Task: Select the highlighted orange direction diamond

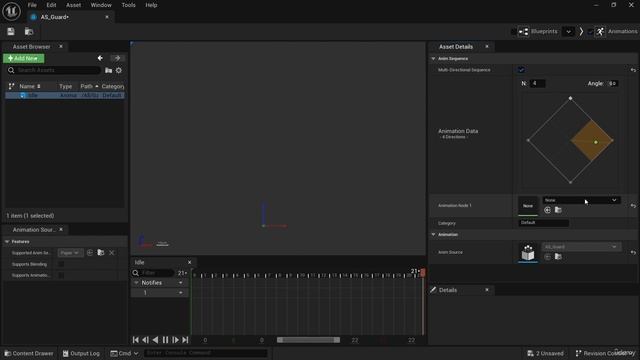Action: pos(592,140)
